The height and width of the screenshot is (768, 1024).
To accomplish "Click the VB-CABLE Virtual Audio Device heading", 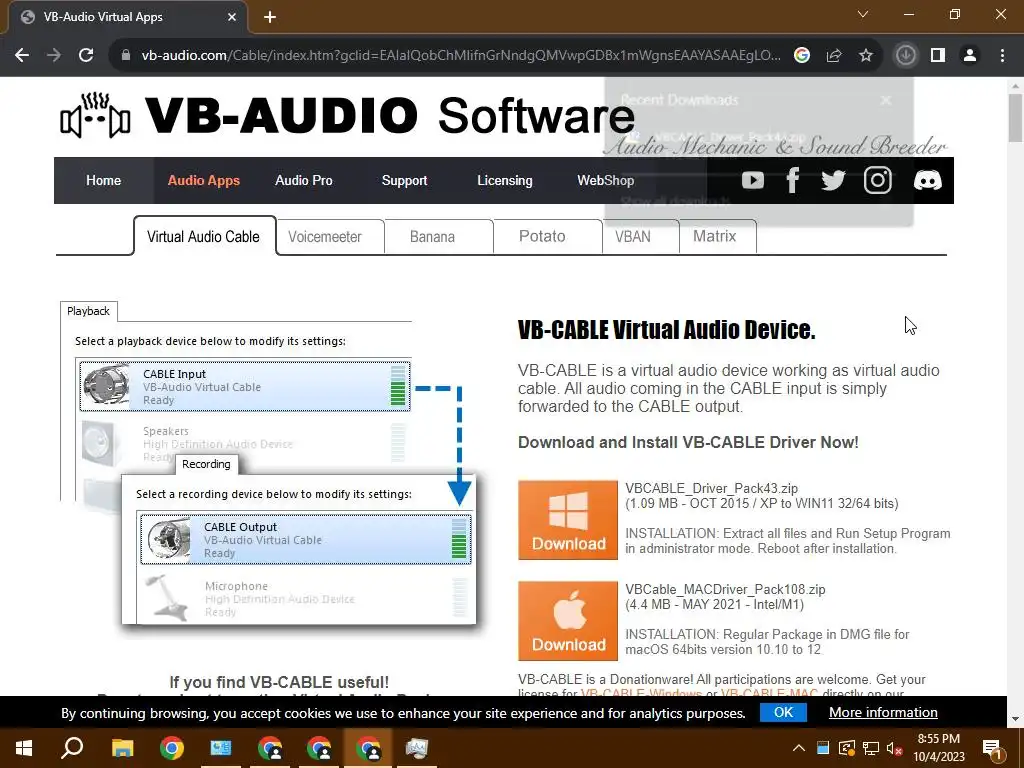I will (x=666, y=330).
